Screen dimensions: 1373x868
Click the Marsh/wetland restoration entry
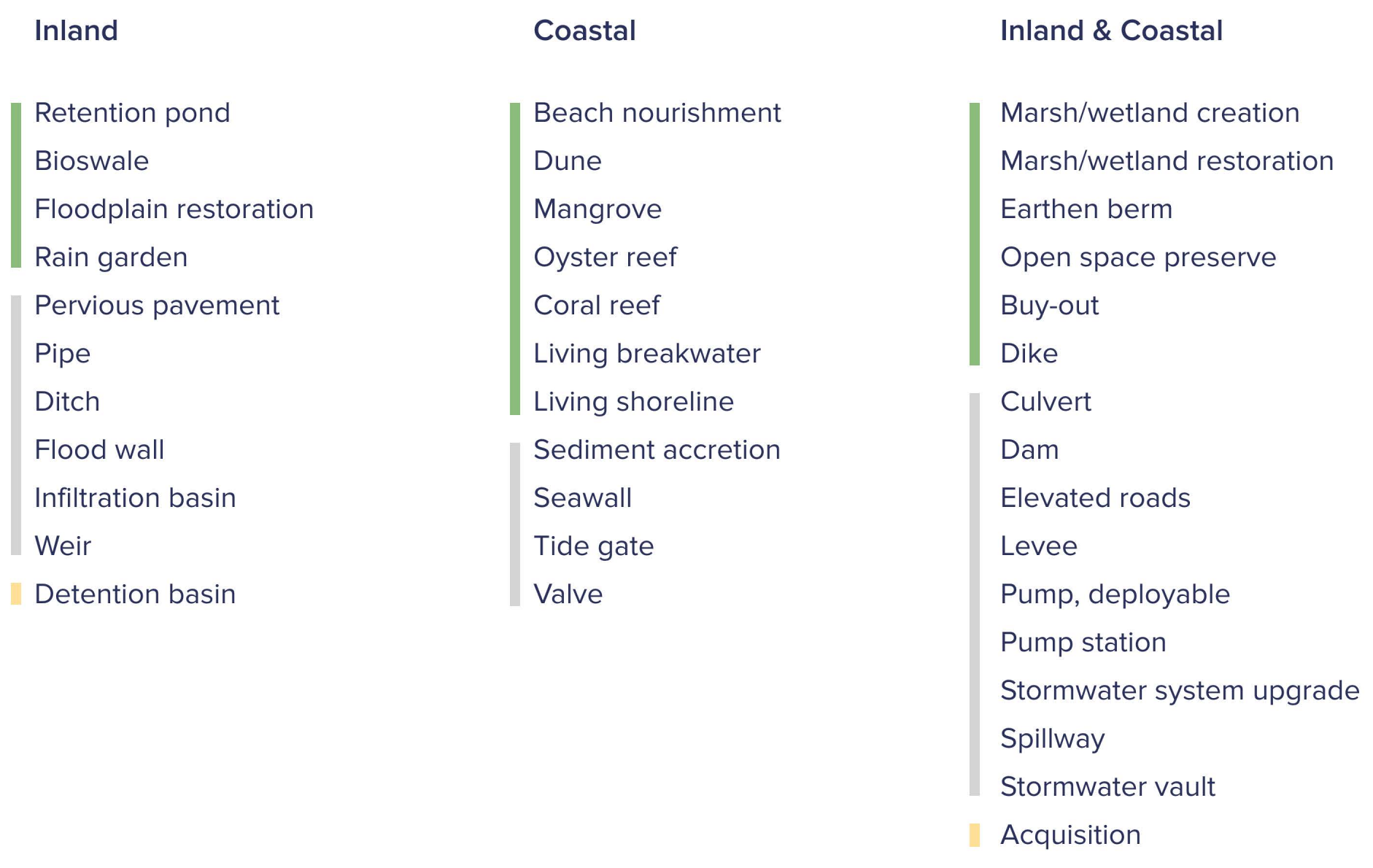1167,161
